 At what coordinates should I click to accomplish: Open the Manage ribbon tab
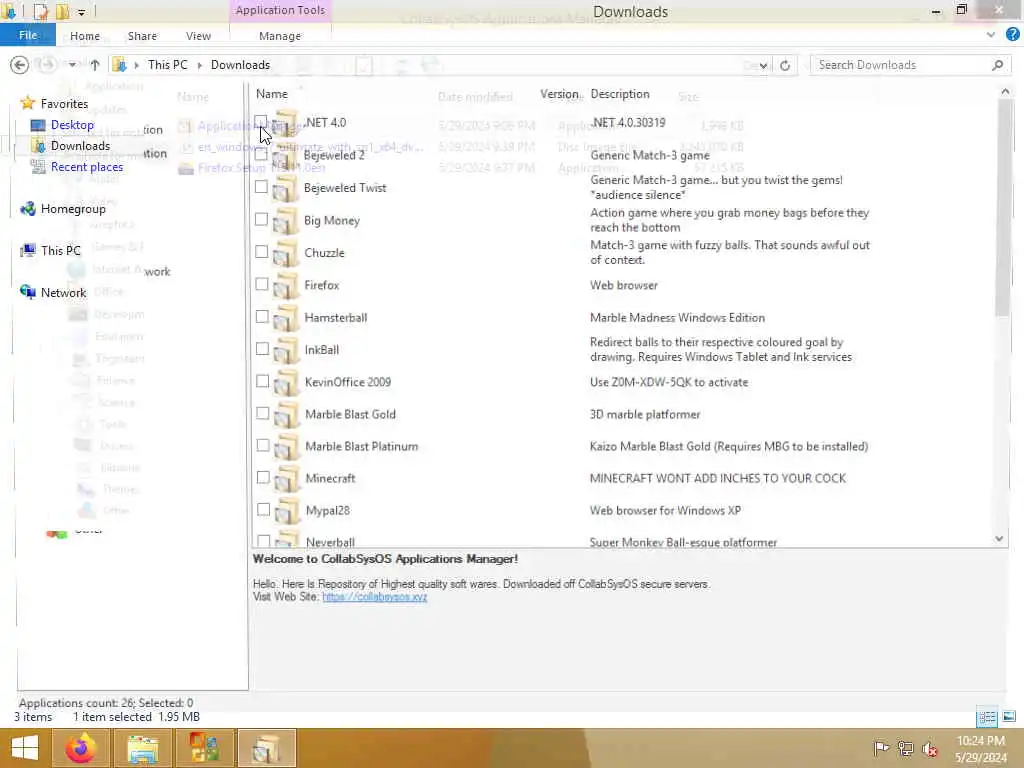click(x=280, y=36)
